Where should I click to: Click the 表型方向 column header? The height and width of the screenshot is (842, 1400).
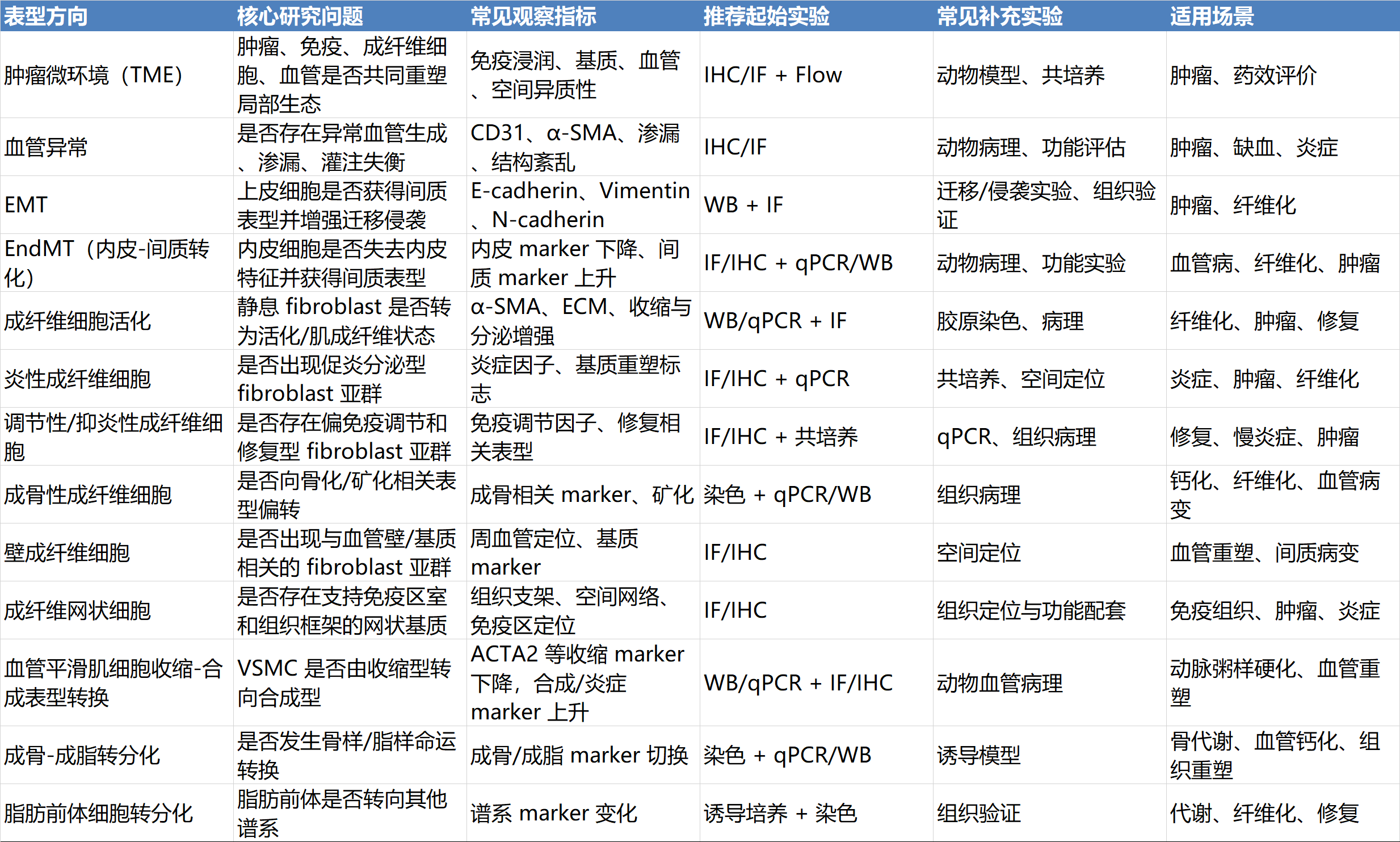[45, 16]
